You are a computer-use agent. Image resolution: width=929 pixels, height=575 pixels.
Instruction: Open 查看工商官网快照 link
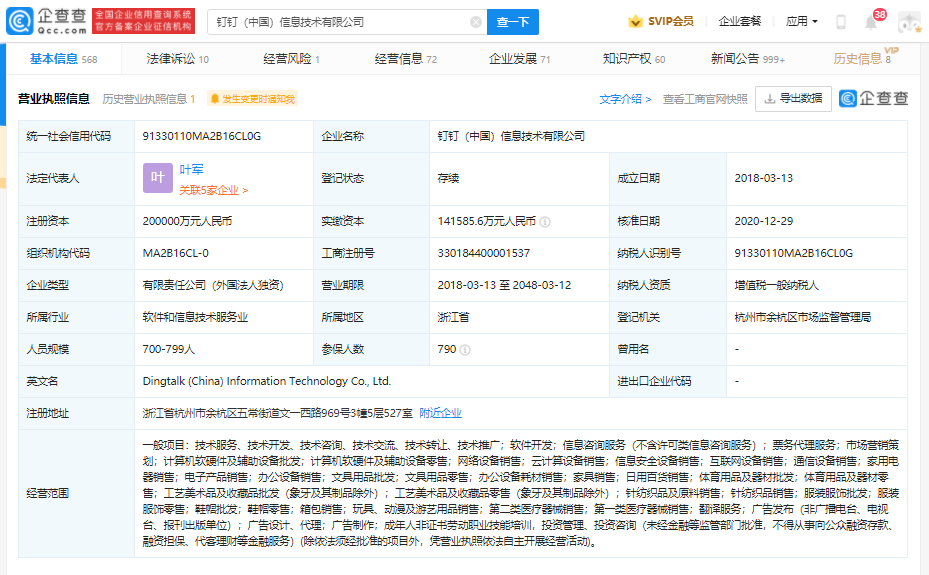pos(705,99)
